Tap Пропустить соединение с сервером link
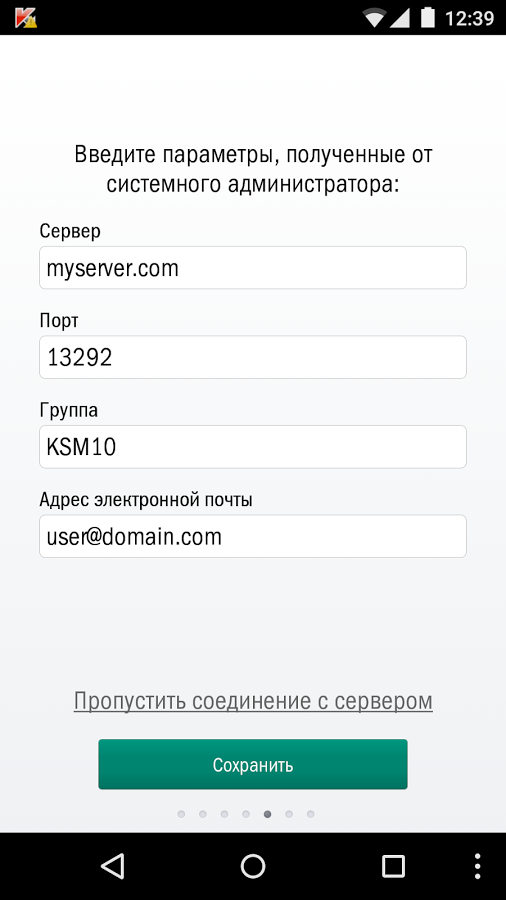 pyautogui.click(x=252, y=701)
